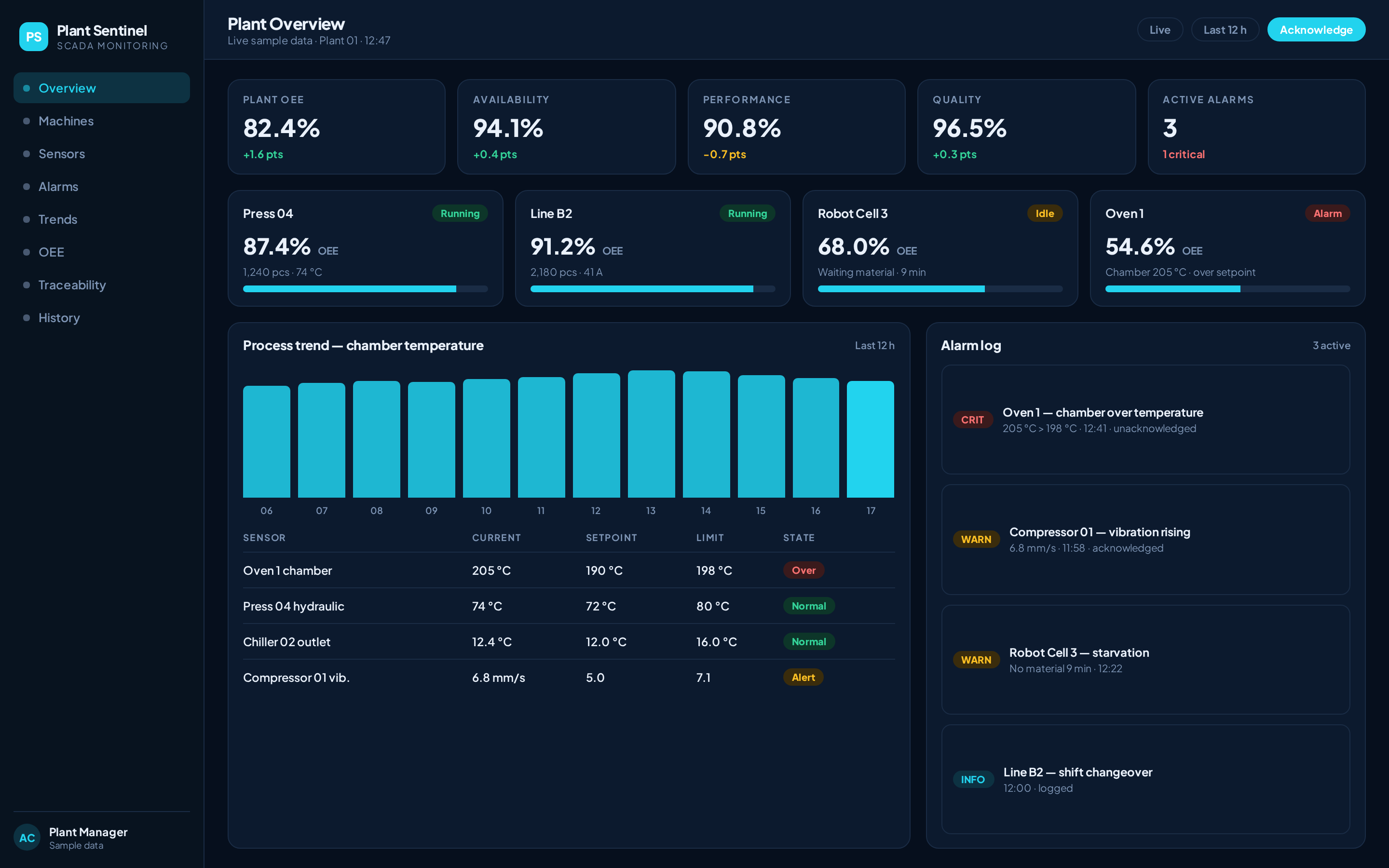
Task: Click the Over state badge
Action: click(803, 570)
